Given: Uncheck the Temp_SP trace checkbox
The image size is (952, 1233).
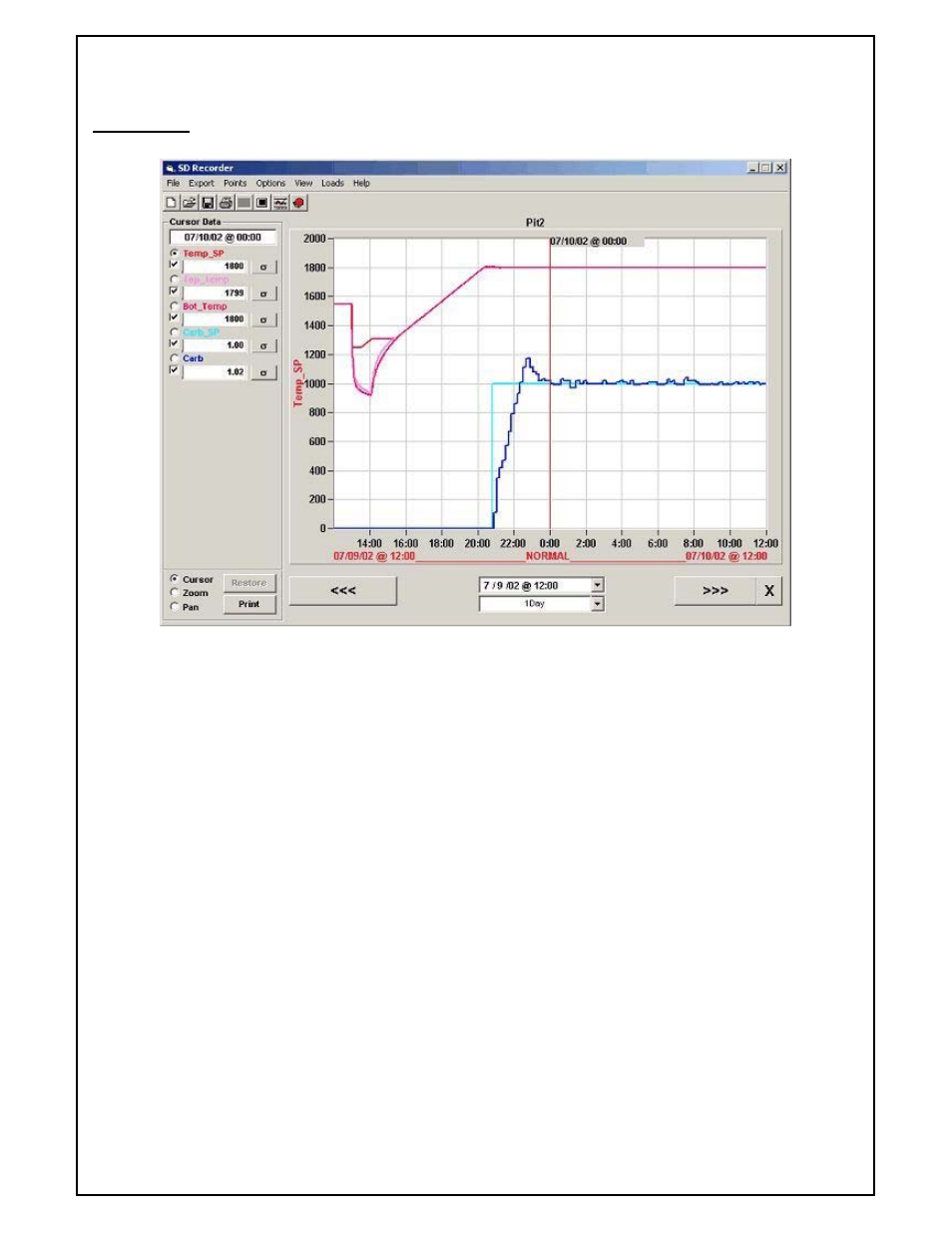Looking at the screenshot, I should pyautogui.click(x=175, y=265).
